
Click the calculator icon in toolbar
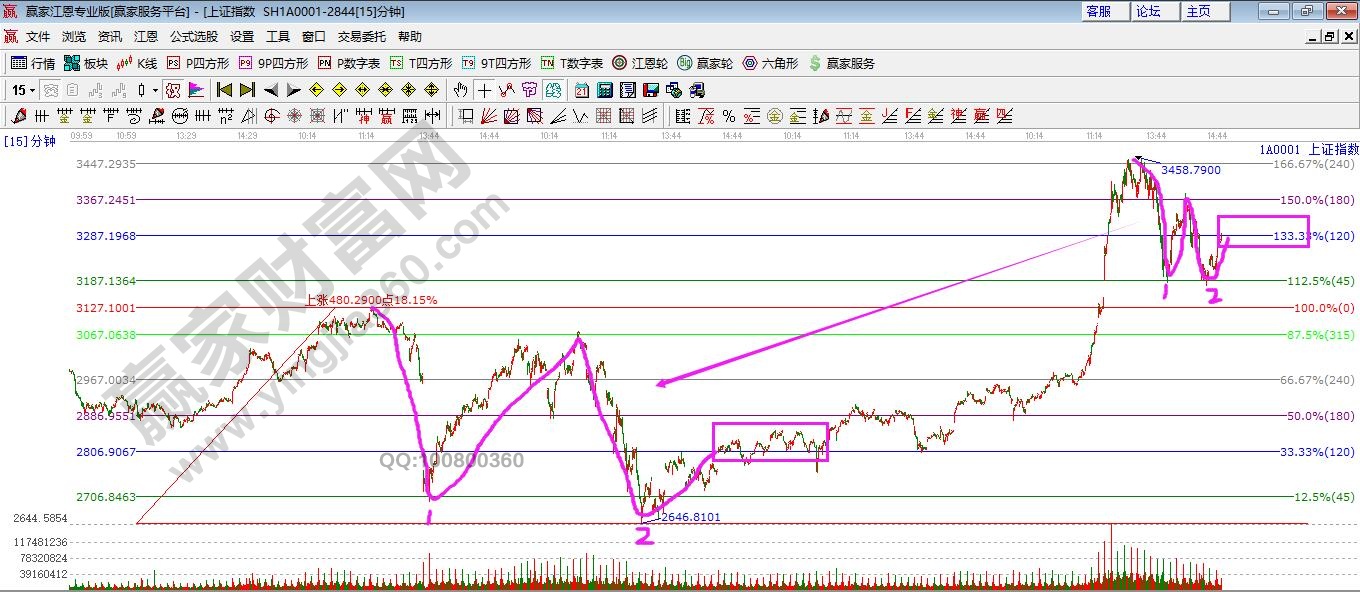click(604, 90)
